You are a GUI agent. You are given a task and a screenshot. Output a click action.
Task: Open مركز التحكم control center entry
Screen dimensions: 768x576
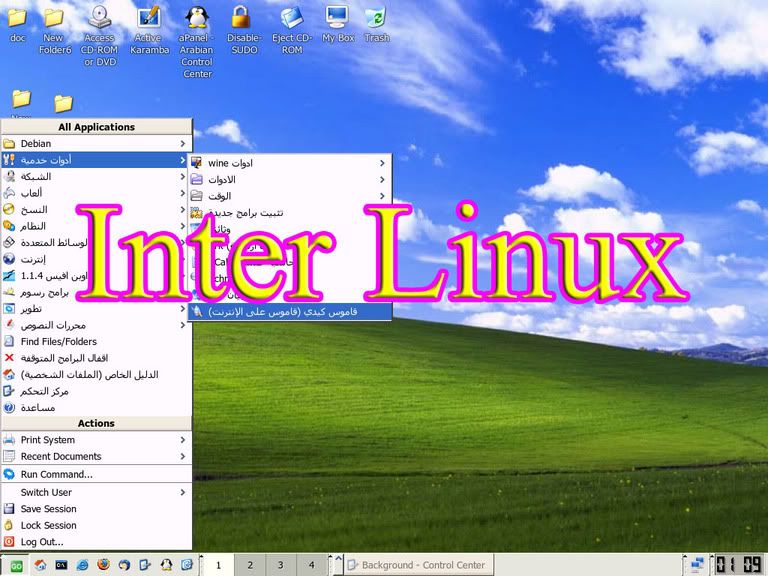coord(96,391)
